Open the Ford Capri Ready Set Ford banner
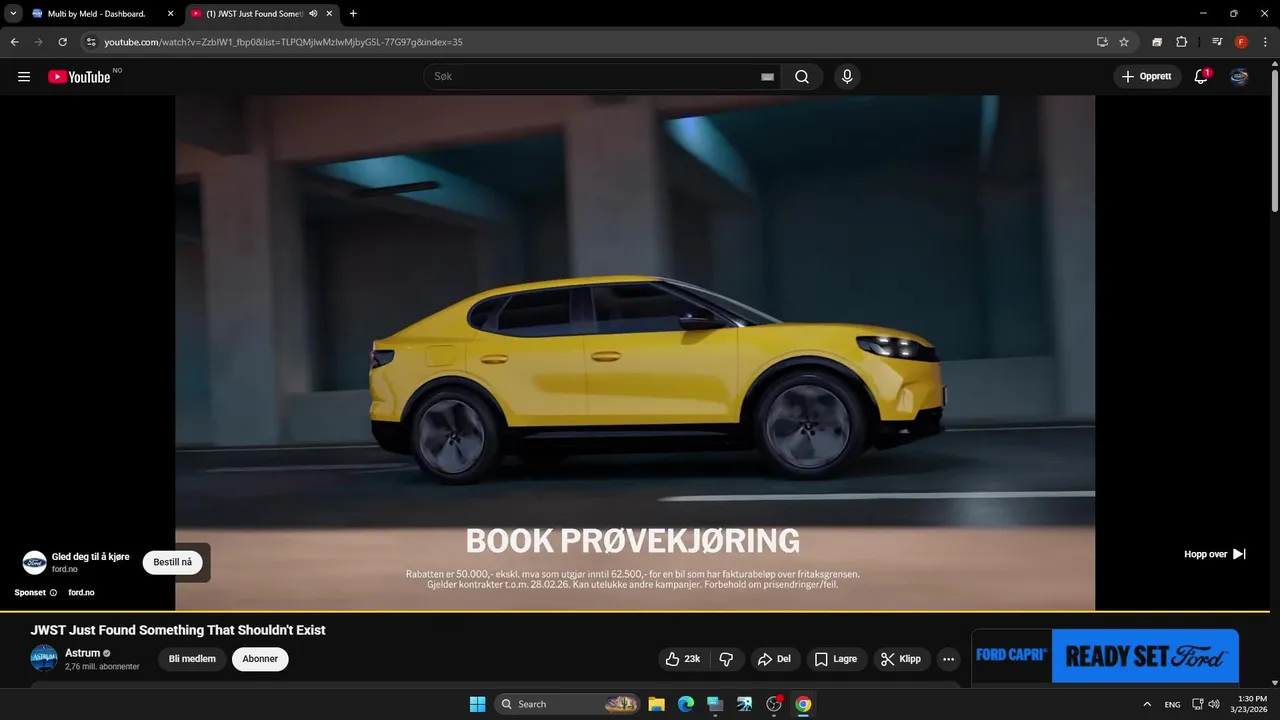Viewport: 1280px width, 720px height. [1105, 656]
